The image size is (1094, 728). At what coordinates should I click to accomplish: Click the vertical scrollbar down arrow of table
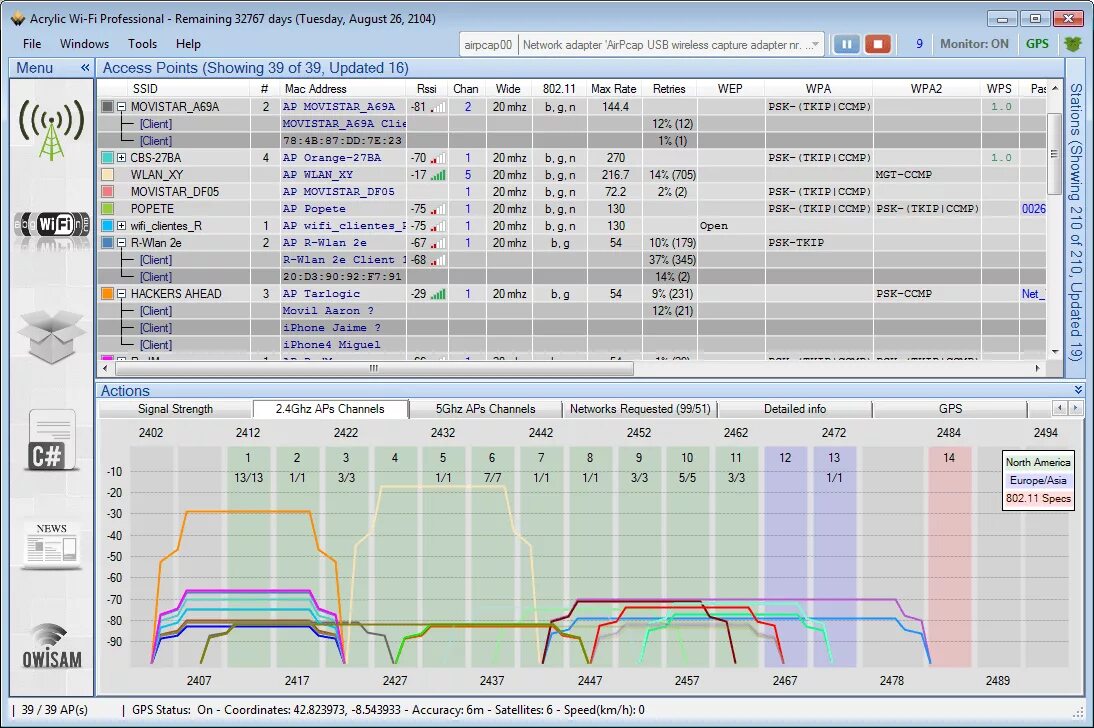(x=1054, y=352)
